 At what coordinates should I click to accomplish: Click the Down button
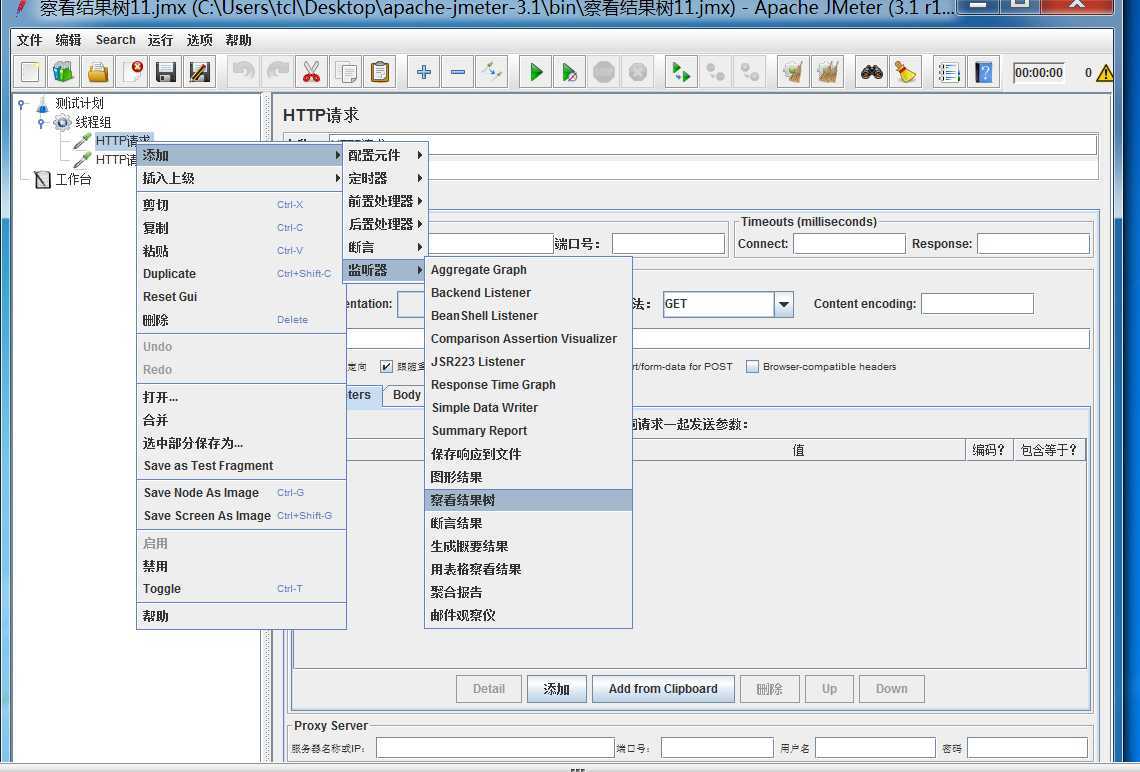pyautogui.click(x=891, y=689)
